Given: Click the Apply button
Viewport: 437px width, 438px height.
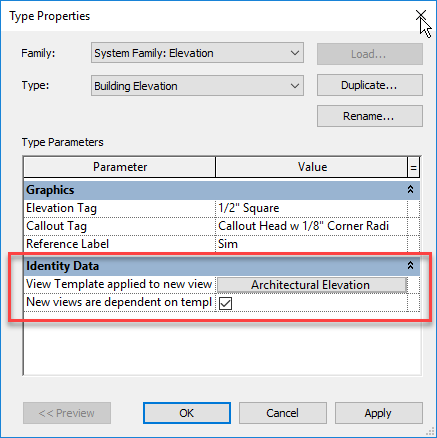Looking at the screenshot, I should (x=379, y=413).
